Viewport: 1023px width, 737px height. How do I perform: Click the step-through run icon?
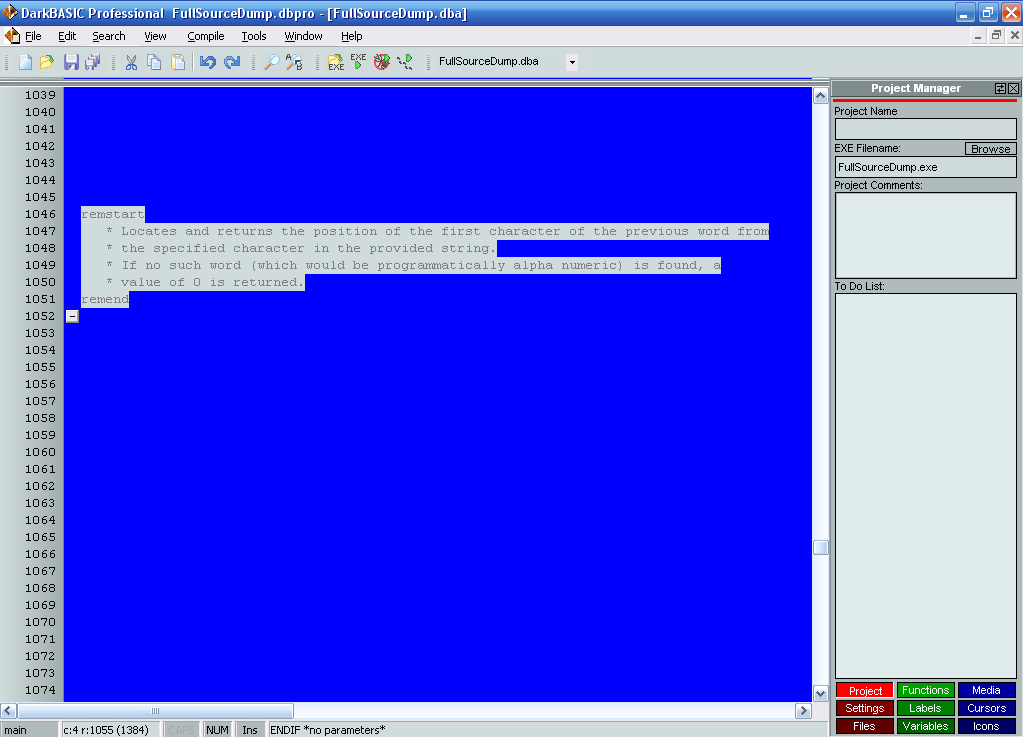click(405, 62)
